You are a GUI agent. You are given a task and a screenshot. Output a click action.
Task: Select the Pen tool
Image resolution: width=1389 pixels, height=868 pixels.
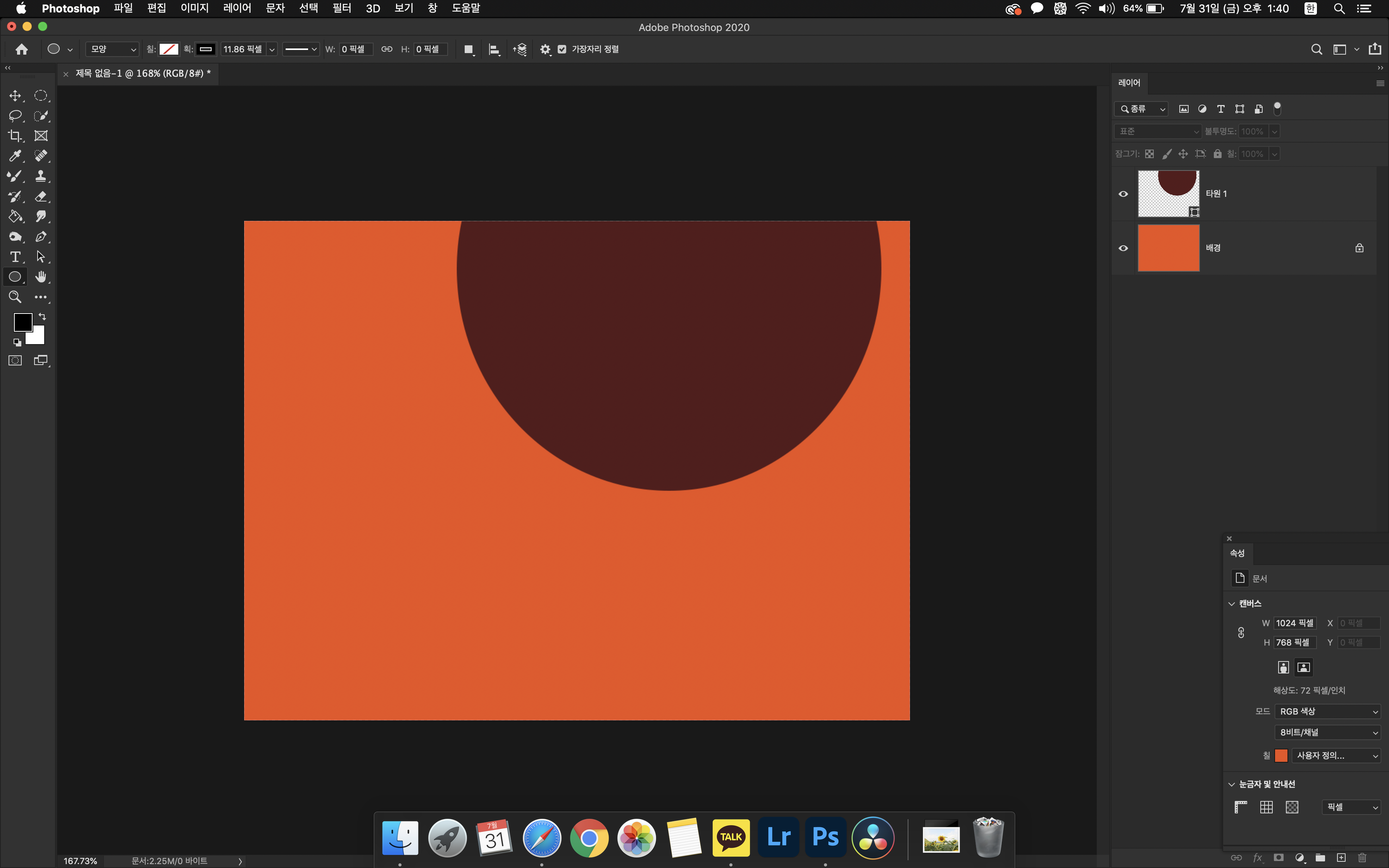coord(41,236)
